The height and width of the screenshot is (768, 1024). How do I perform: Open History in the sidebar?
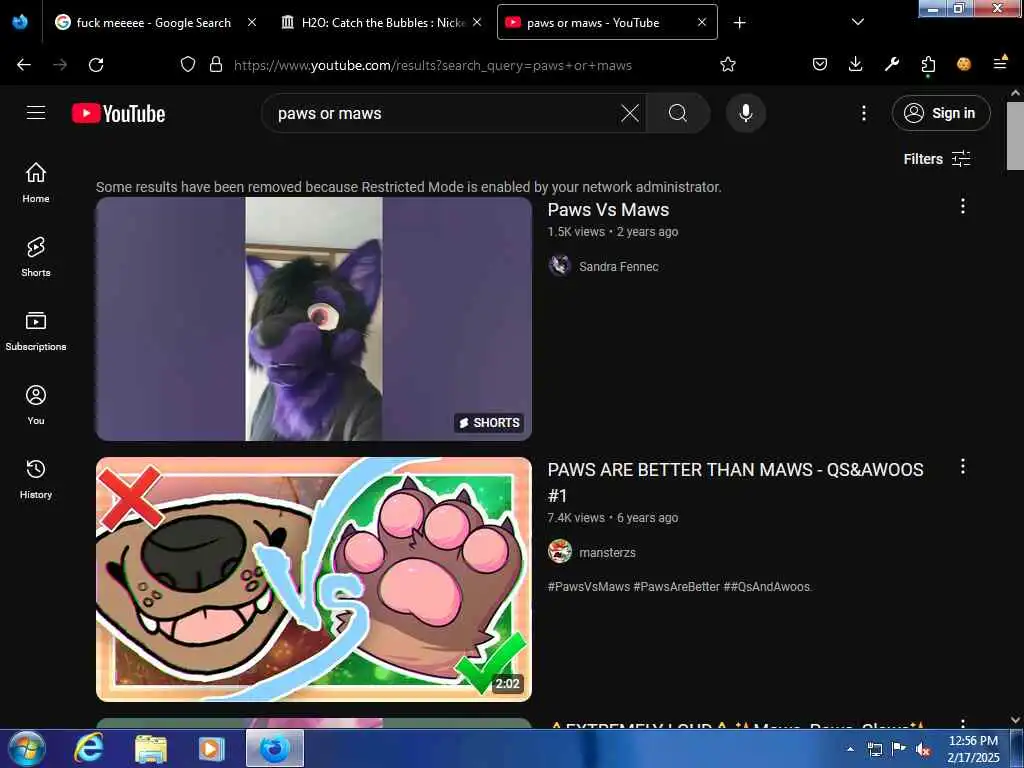click(x=36, y=479)
